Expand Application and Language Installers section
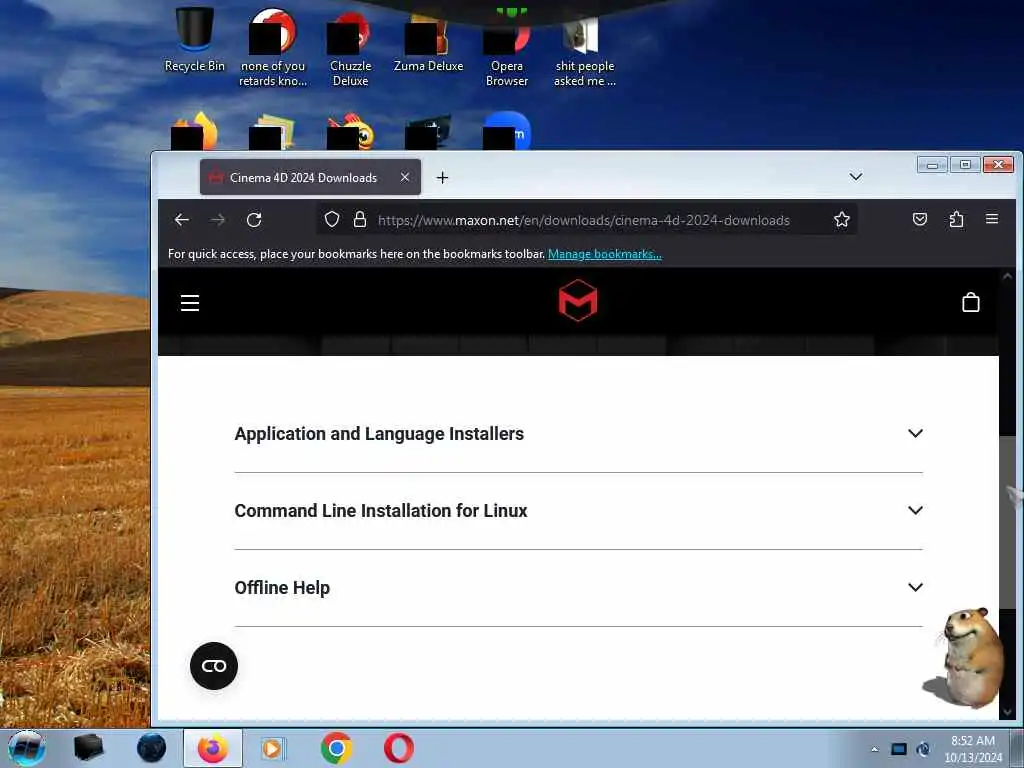 coord(915,433)
